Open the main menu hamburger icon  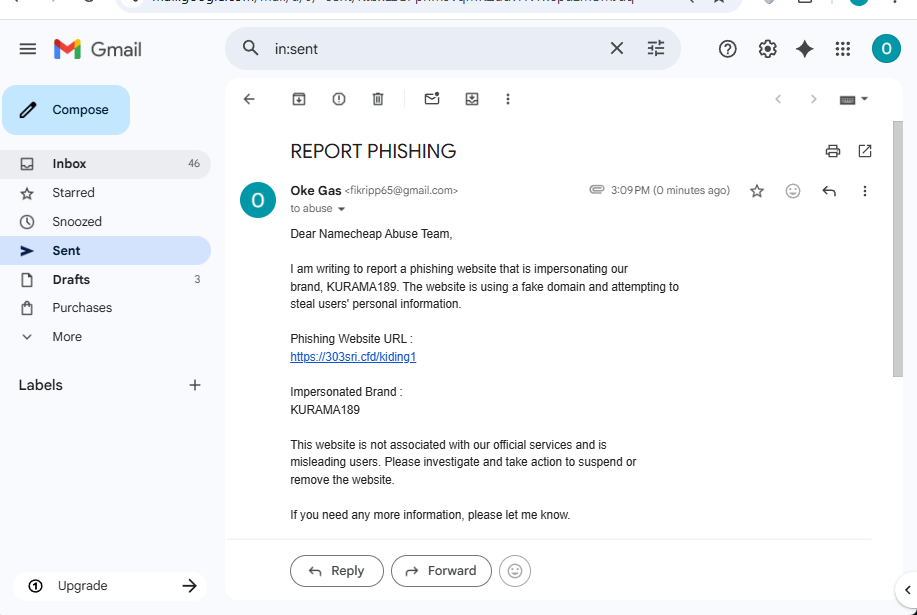pyautogui.click(x=27, y=49)
